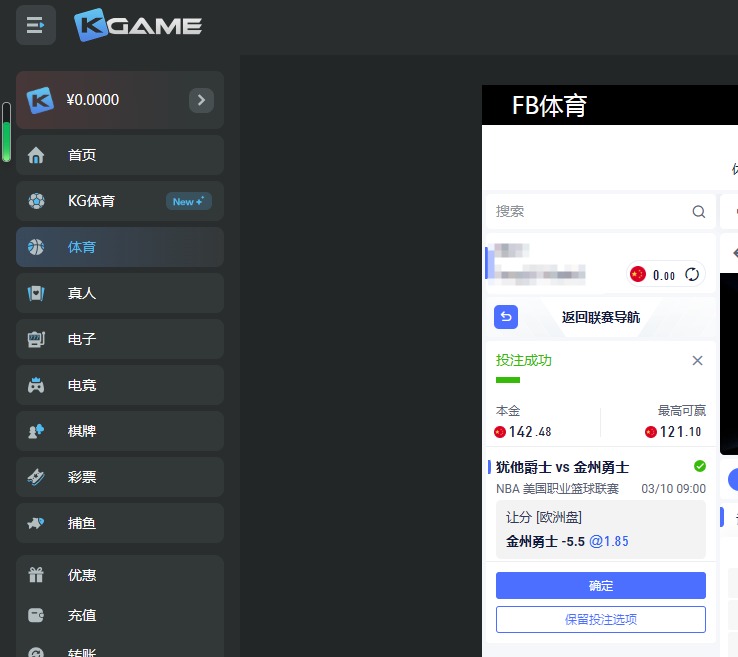Open the KG体育 menu item
This screenshot has height=657, width=738.
click(120, 201)
